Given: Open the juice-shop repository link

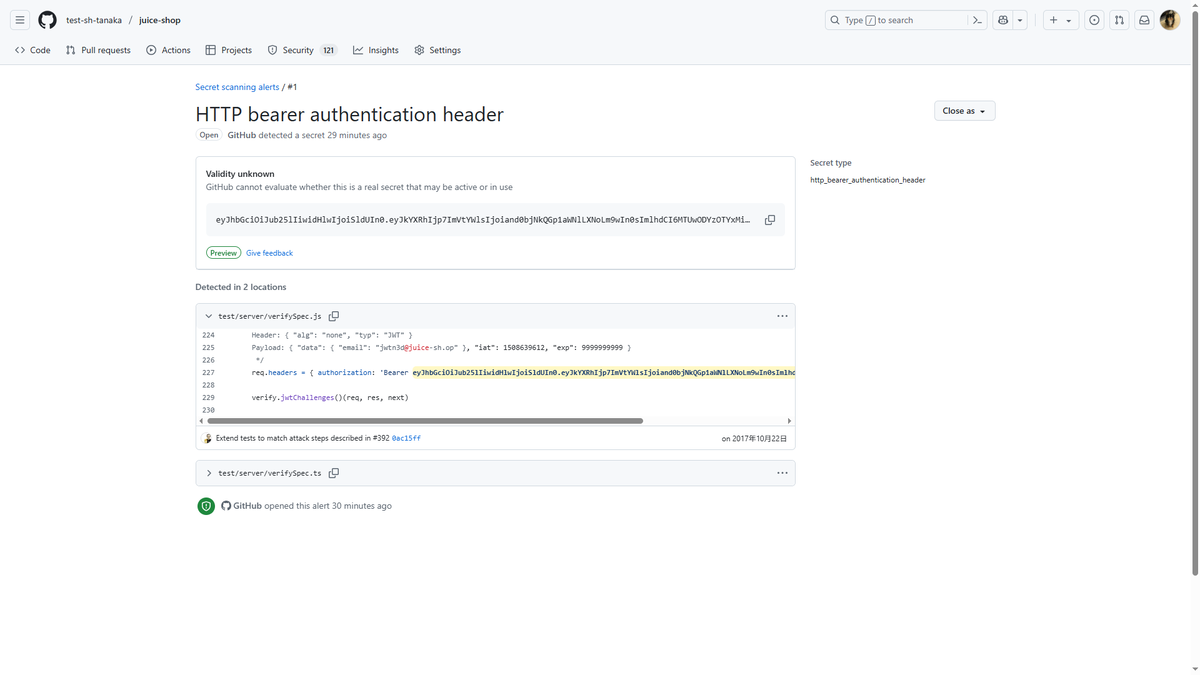Looking at the screenshot, I should pos(160,20).
